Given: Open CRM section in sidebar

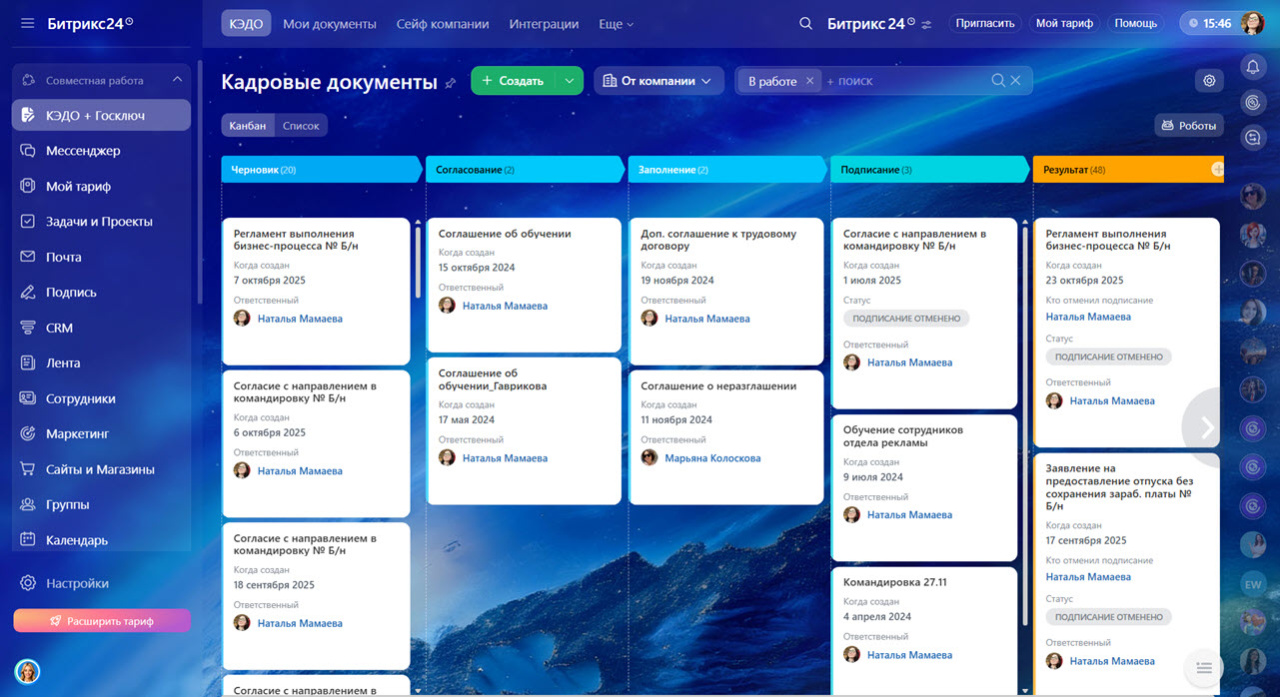Looking at the screenshot, I should coord(59,328).
